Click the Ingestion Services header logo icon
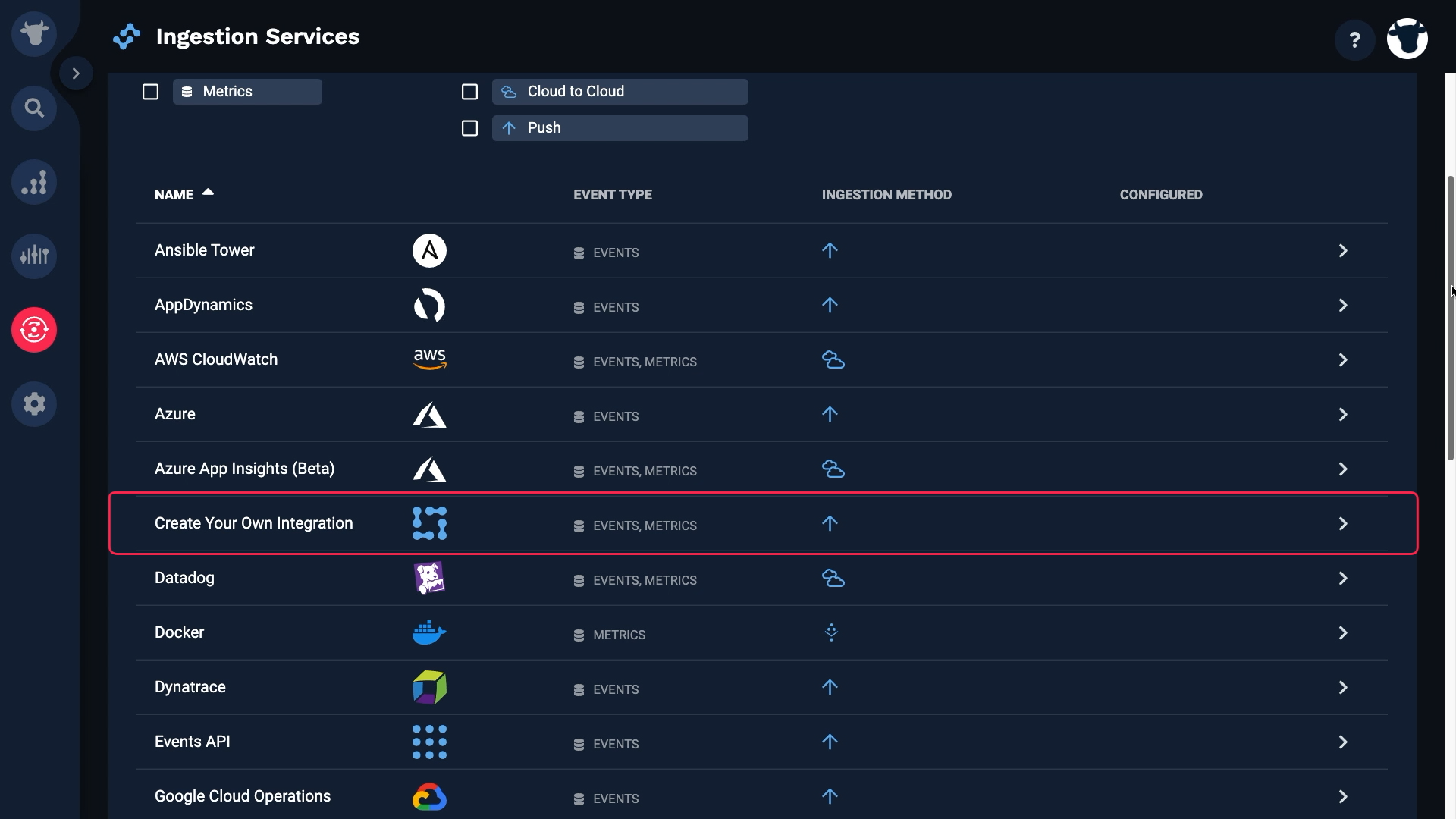This screenshot has height=819, width=1456. (x=127, y=36)
